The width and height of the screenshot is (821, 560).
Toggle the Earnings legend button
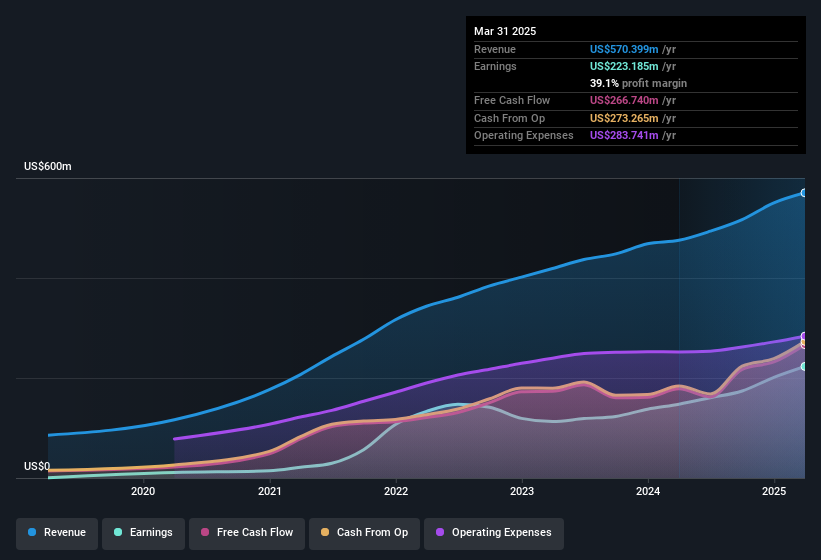click(143, 533)
